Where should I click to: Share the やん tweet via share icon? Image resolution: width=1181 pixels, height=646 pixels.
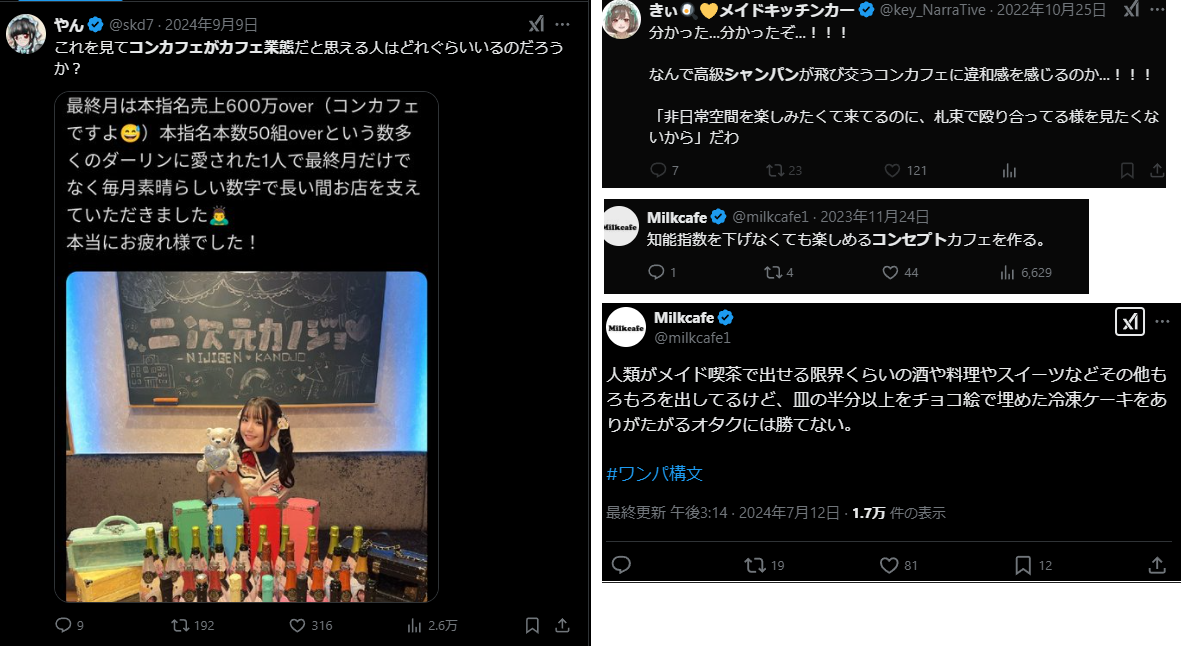[562, 625]
